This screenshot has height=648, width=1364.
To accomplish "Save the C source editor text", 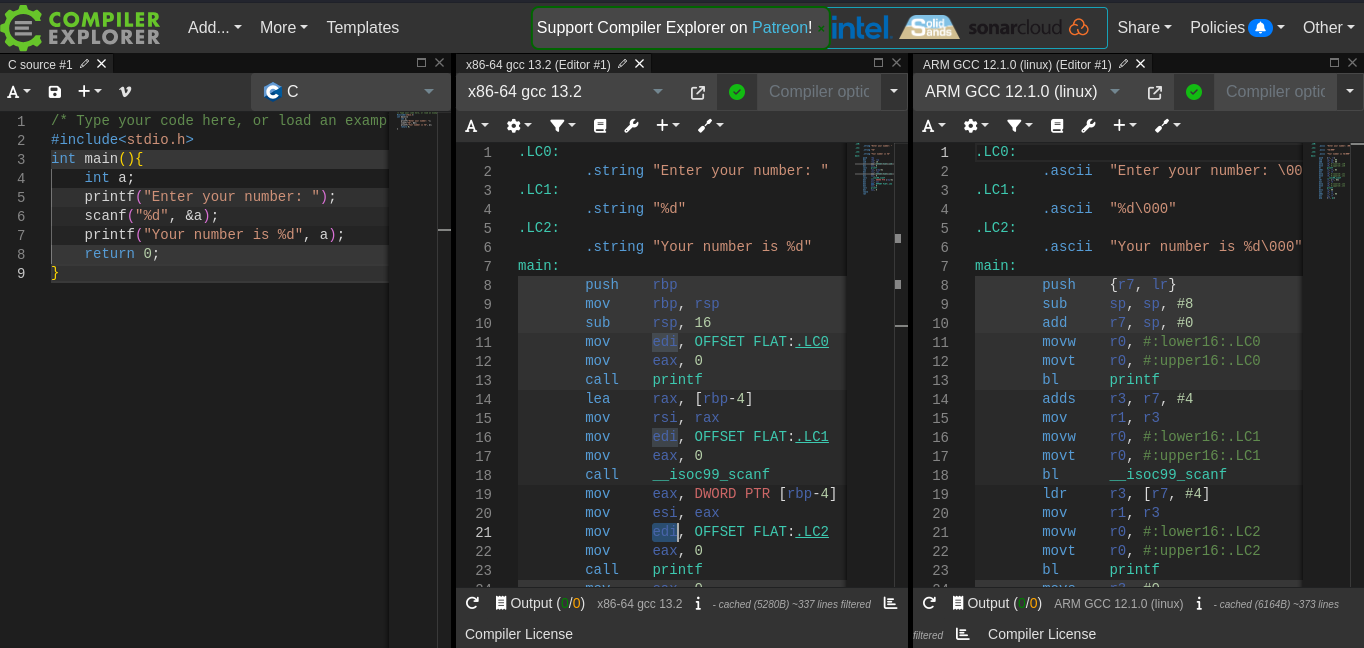I will tap(55, 92).
